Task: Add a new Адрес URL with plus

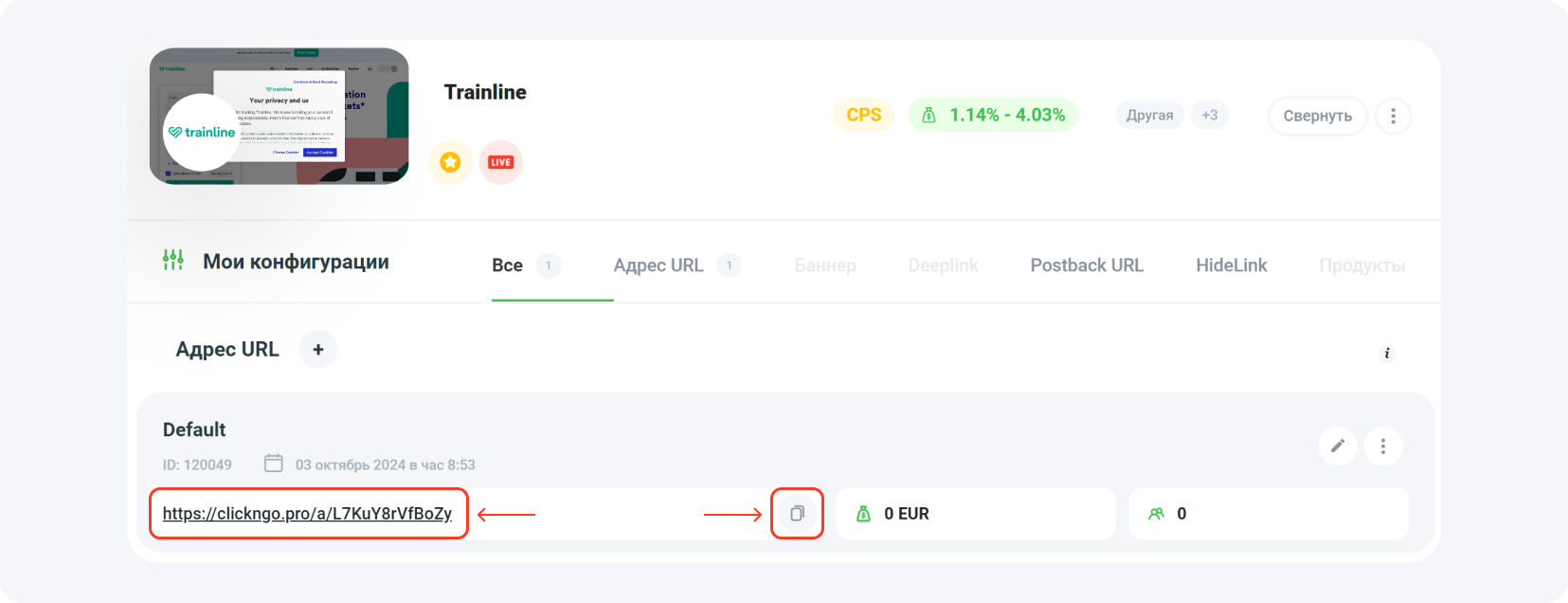Action: point(318,350)
